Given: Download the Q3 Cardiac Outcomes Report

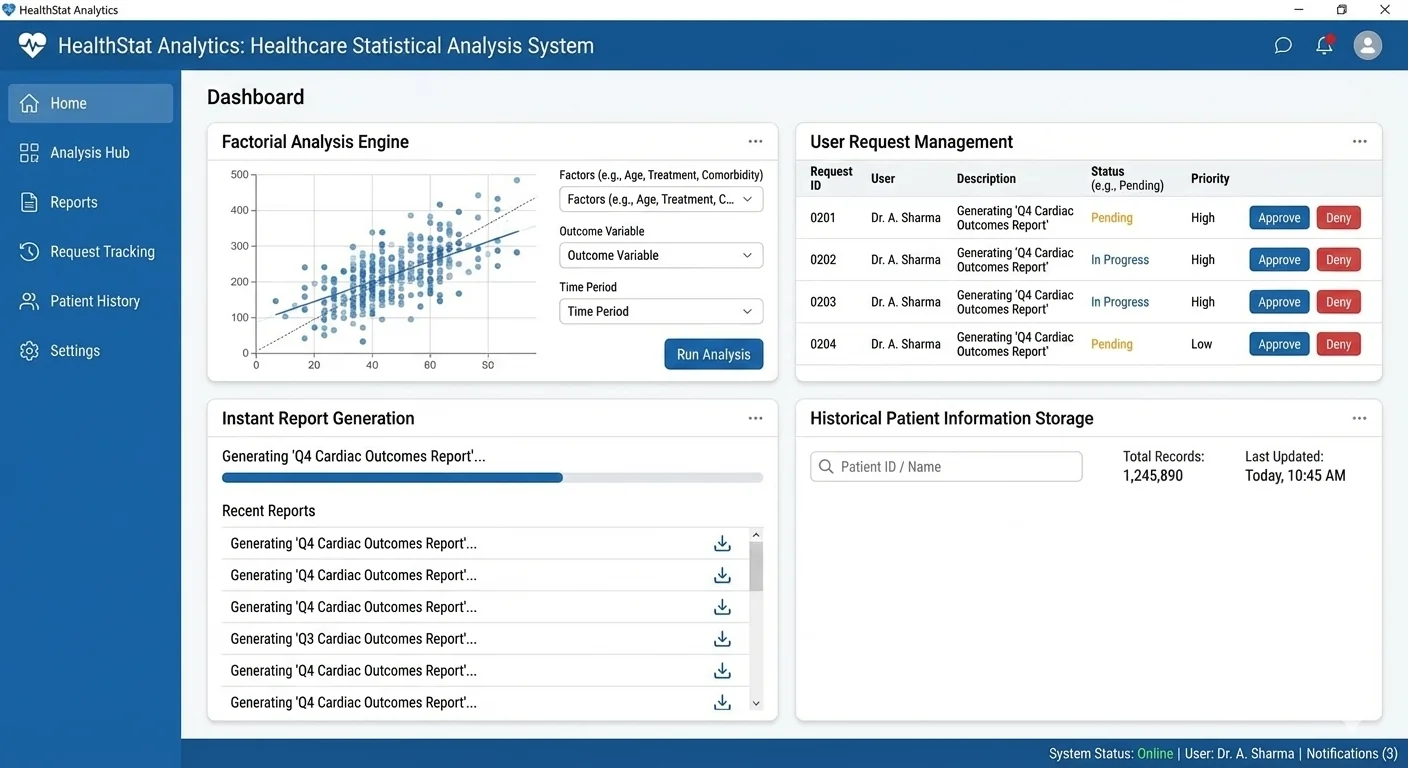Looking at the screenshot, I should [x=722, y=639].
